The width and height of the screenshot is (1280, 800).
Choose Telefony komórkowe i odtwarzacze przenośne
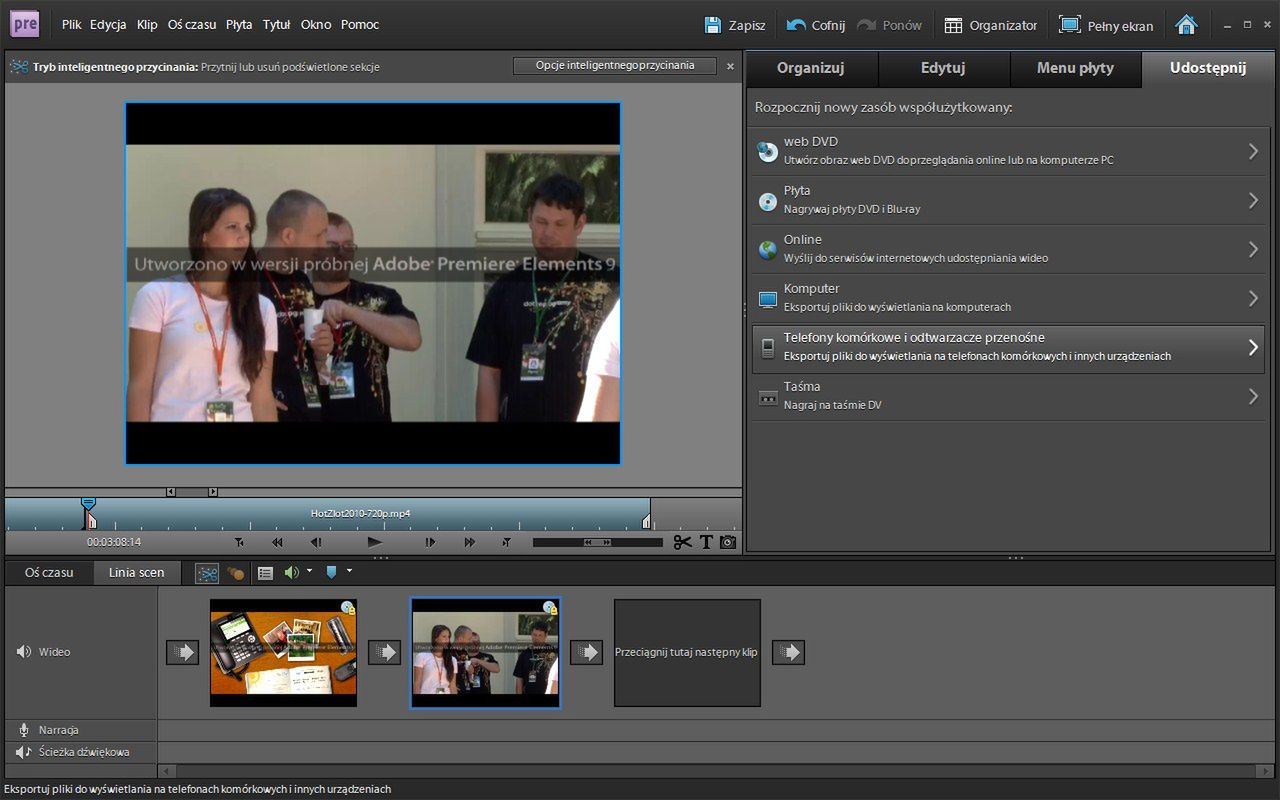pyautogui.click(x=1008, y=348)
